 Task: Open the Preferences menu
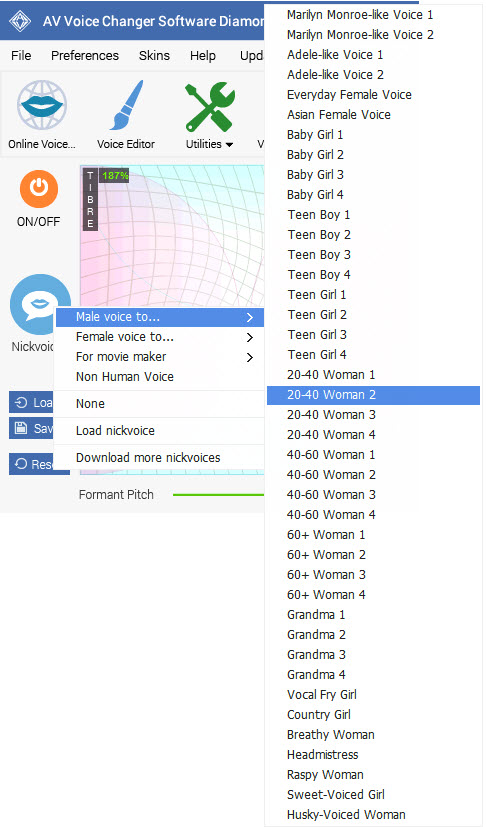tap(85, 55)
